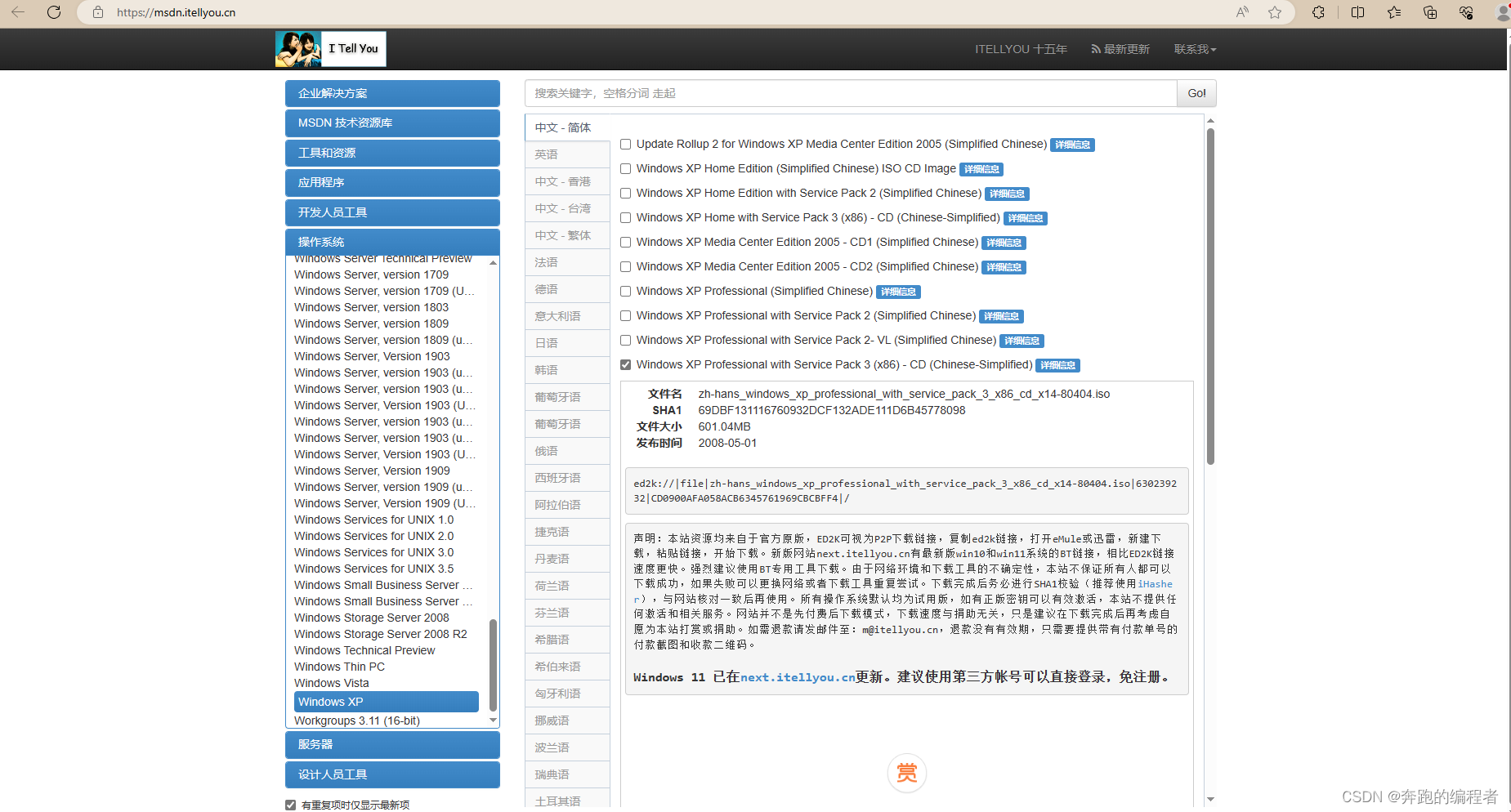Expand the 企业解决方案 panel
The height and width of the screenshot is (812, 1511).
pos(392,93)
